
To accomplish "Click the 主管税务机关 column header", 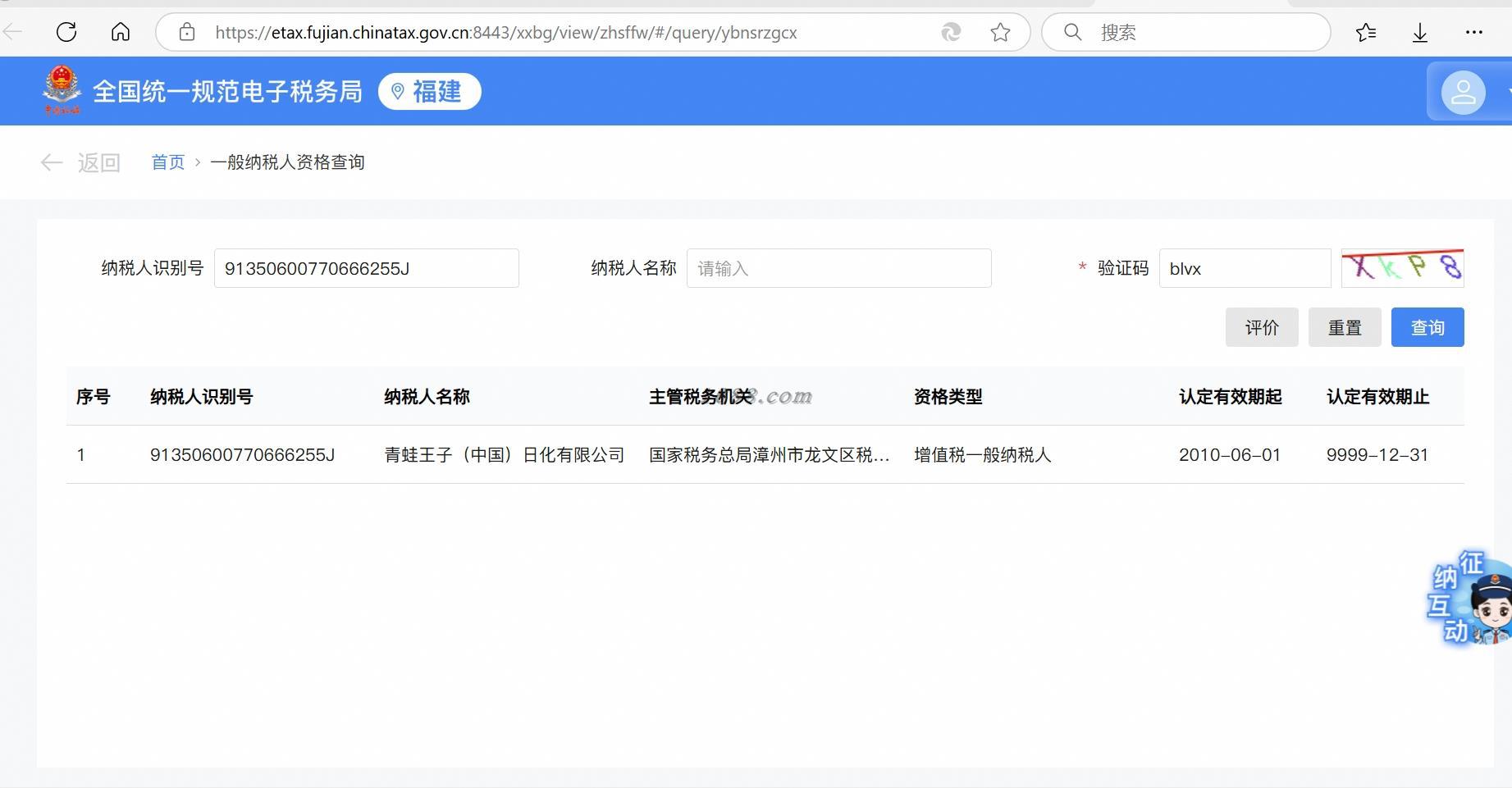I will click(700, 397).
